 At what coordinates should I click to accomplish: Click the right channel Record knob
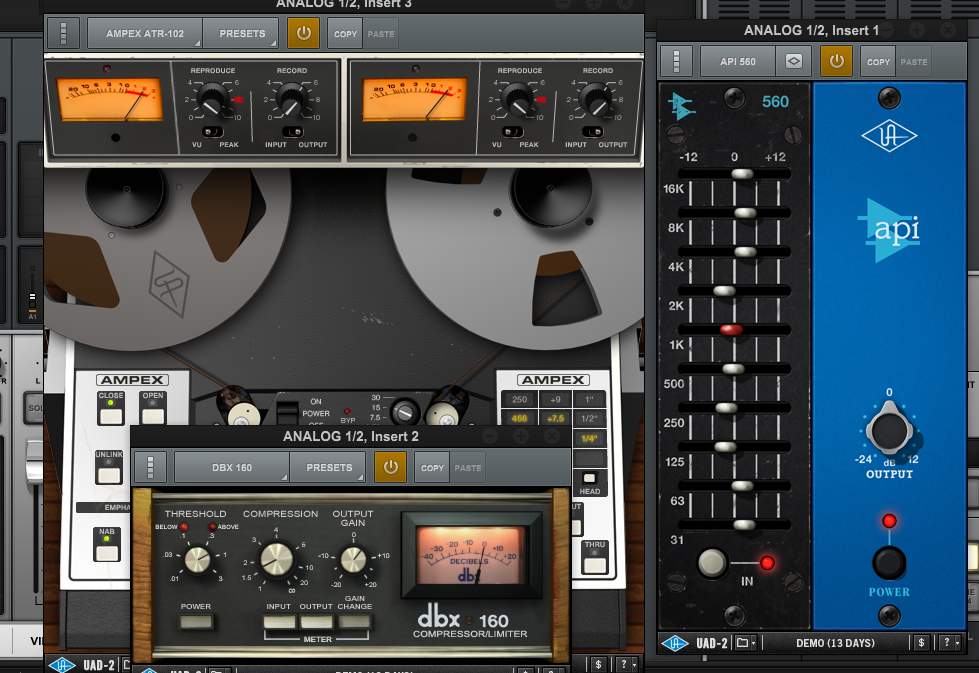tap(596, 100)
